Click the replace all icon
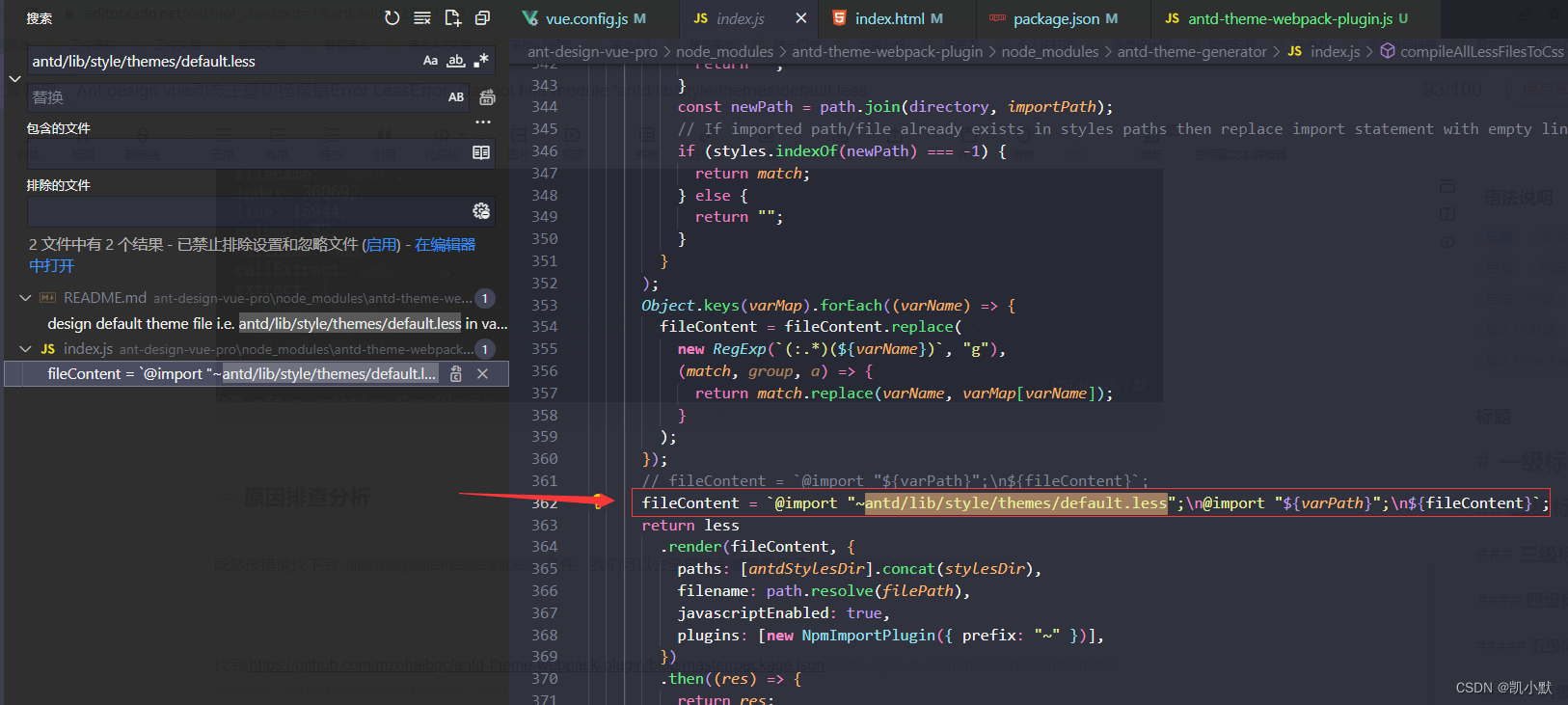 [487, 97]
